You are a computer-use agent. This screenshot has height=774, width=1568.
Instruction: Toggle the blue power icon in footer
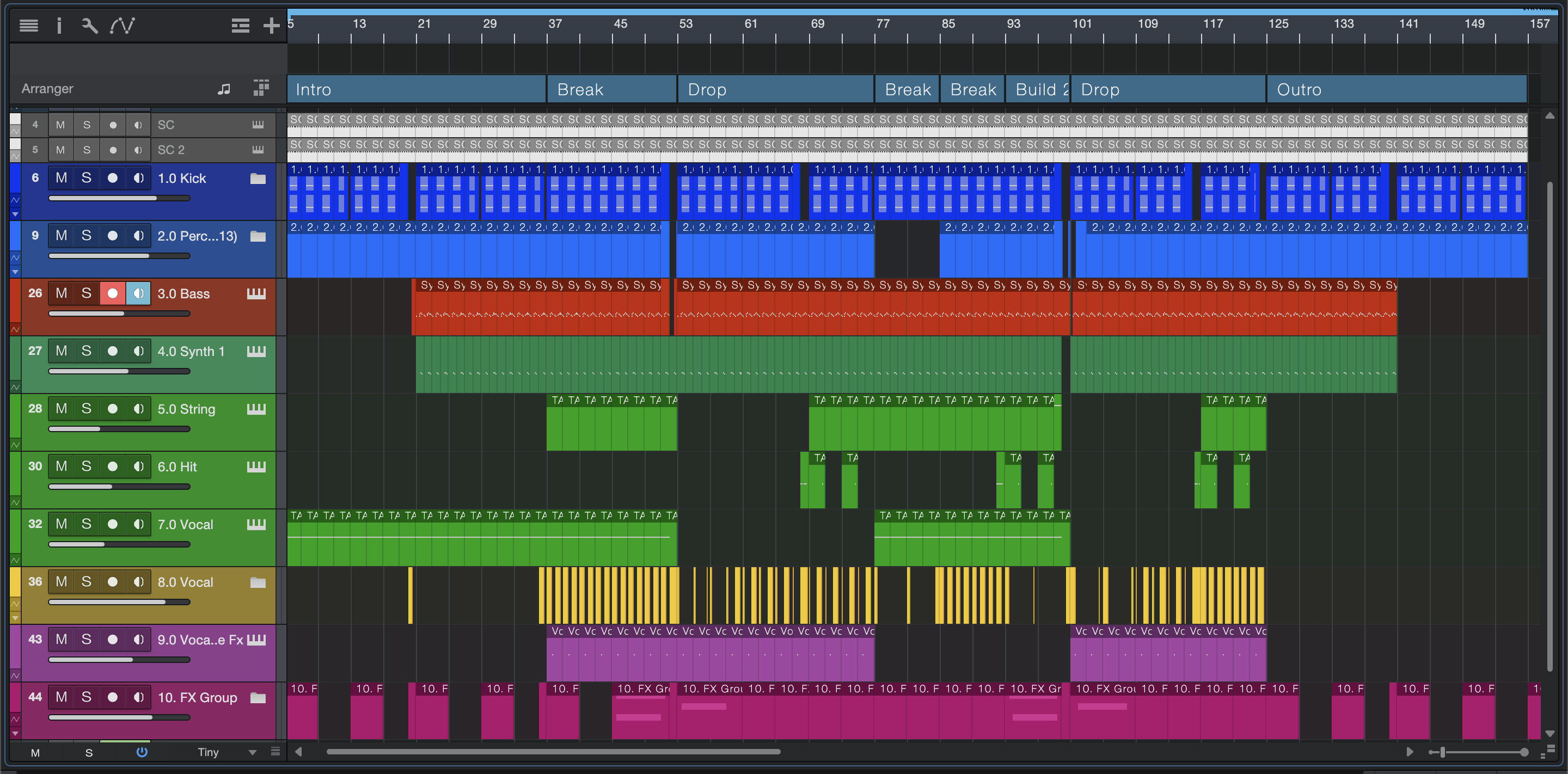pos(142,752)
